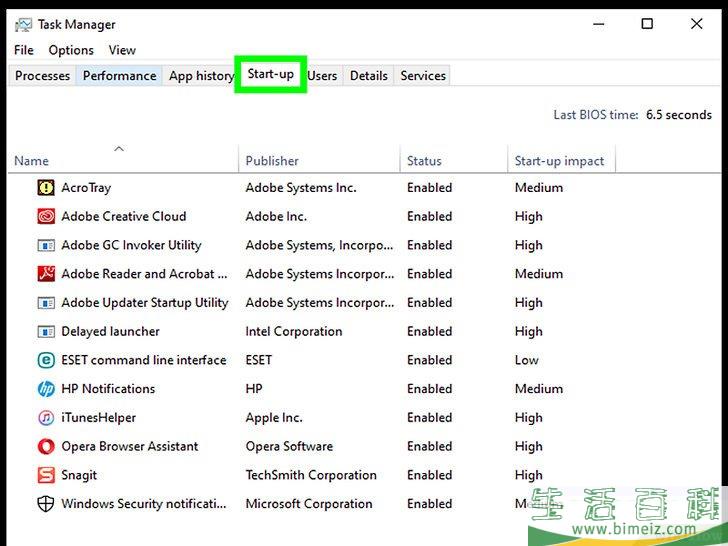Screen dimensions: 728x546
Task: Click publisher Adobe Systems Inc.
Action: [x=301, y=188]
